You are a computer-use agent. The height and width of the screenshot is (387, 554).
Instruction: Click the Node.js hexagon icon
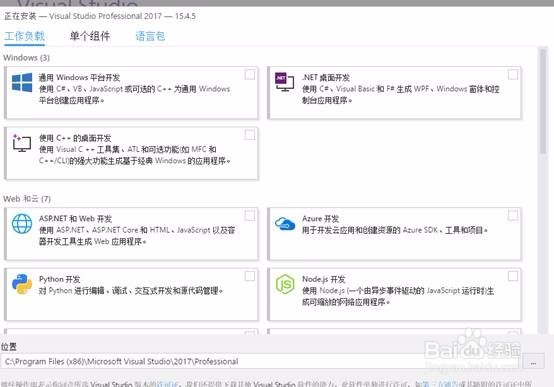[x=285, y=284]
